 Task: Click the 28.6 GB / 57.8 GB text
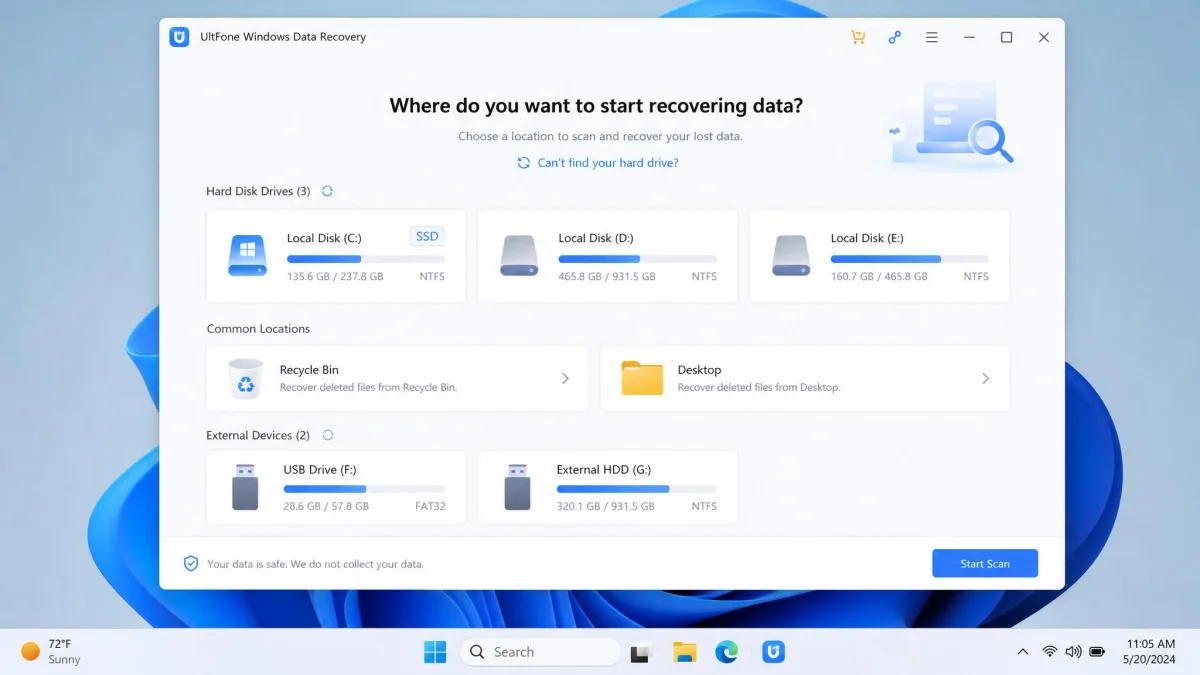[326, 506]
